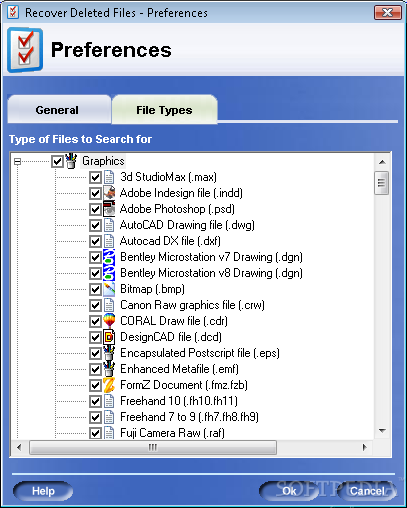Click the Ok button
Viewport: 407px width, 508px height.
click(x=289, y=491)
